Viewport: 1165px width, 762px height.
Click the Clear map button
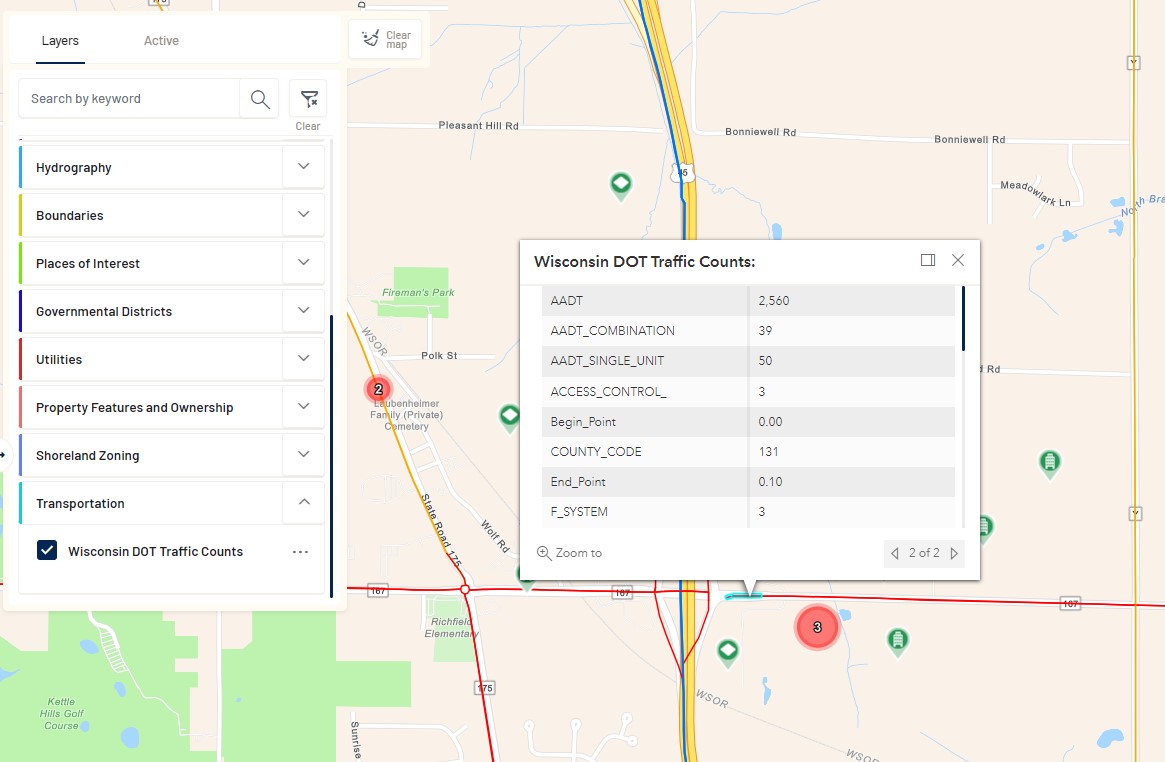(x=385, y=39)
